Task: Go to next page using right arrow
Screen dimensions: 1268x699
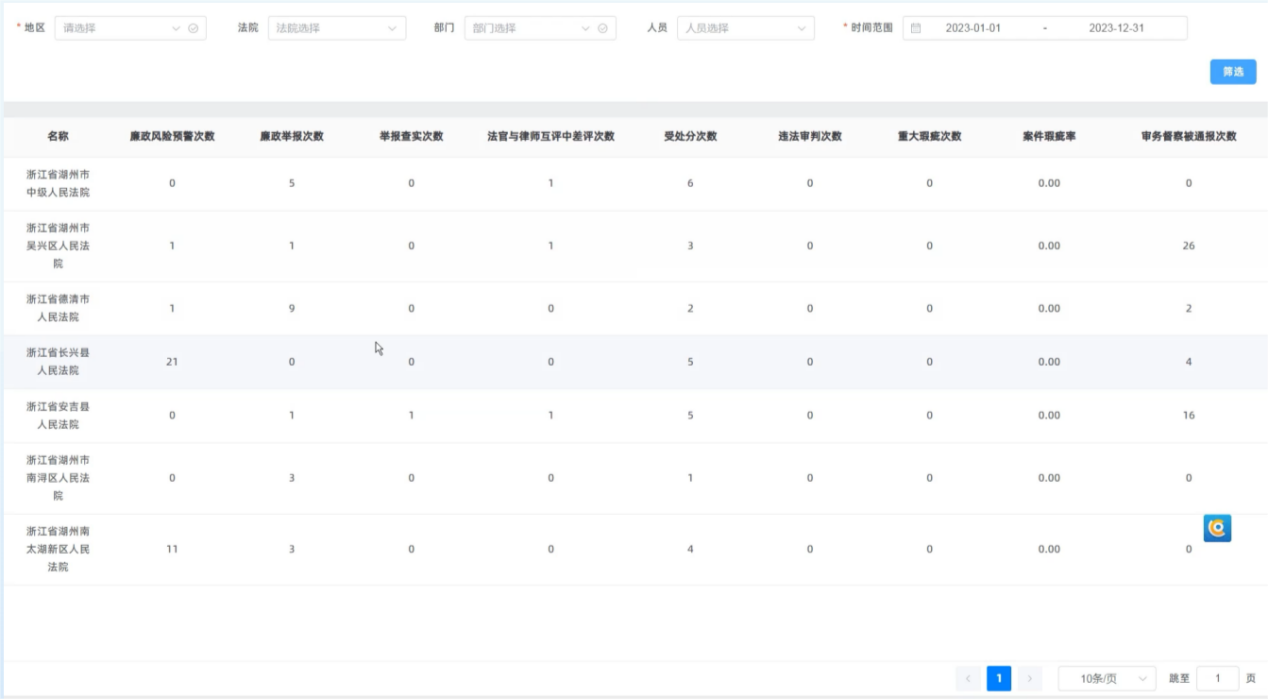Action: pos(1029,679)
